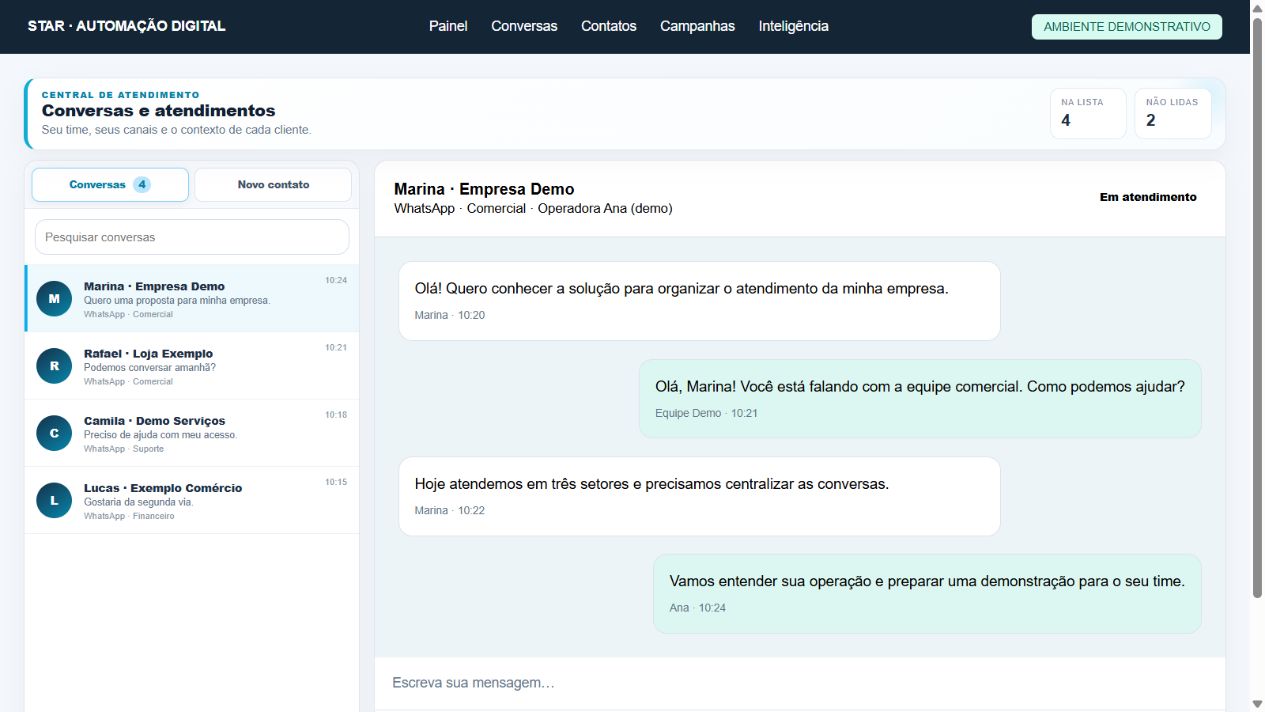Screen dimensions: 1265x712
Task: Click 'WhatsApp · Comercial · Operadora Ana (demo)' subtitle
Action: 533,209
